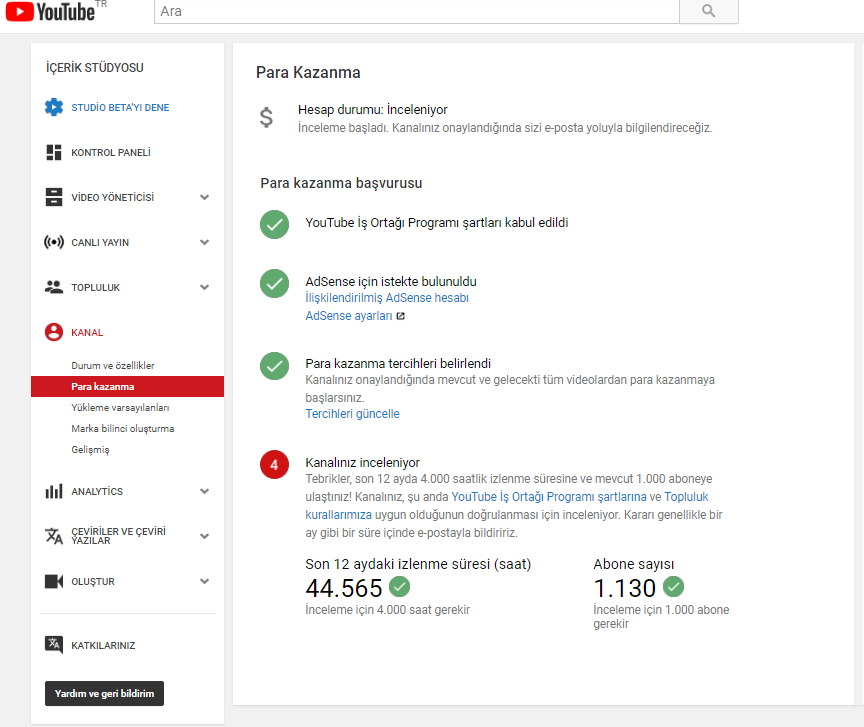Select Marka bilinci oluşturma submenu
This screenshot has height=727, width=864.
(122, 428)
